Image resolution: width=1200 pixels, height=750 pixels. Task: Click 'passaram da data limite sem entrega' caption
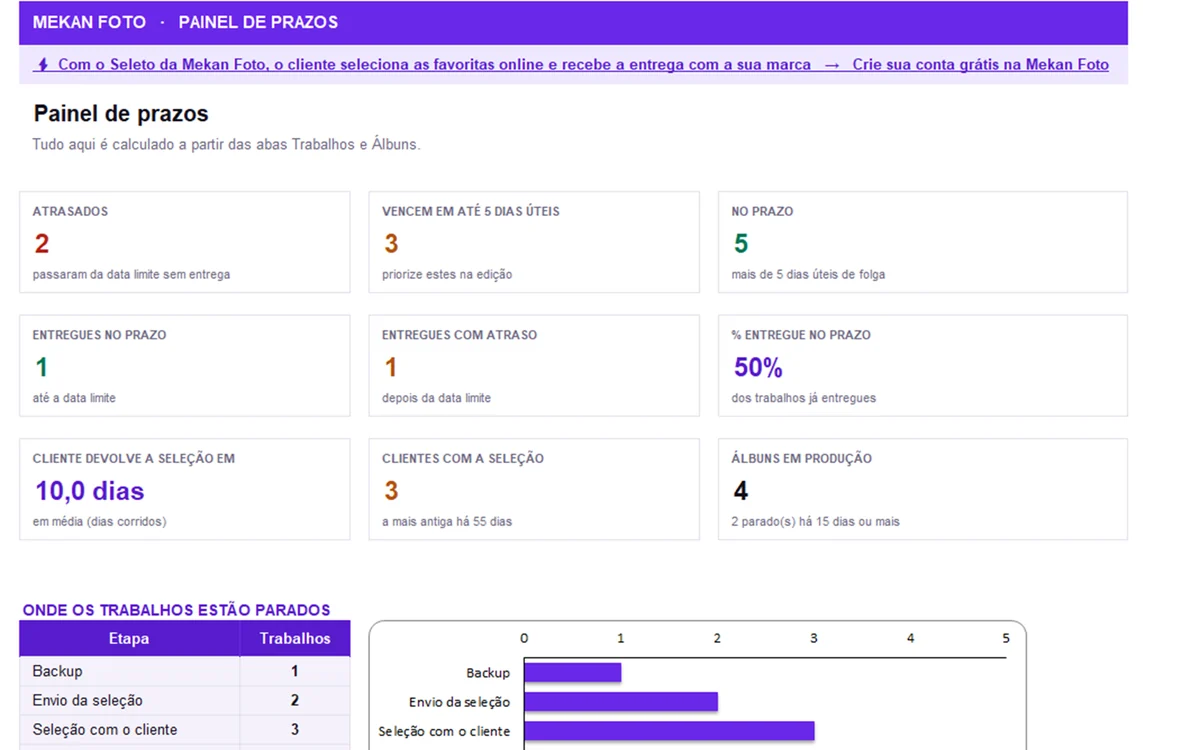pyautogui.click(x=131, y=275)
